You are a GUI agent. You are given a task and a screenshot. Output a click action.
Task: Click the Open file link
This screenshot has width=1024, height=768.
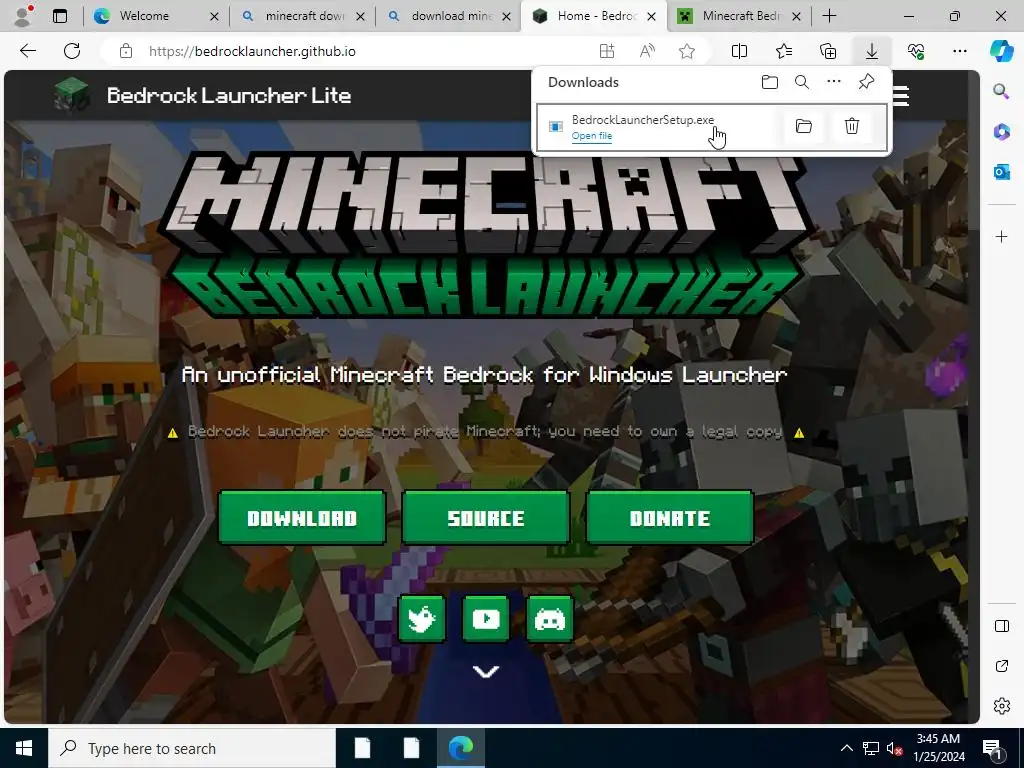tap(592, 136)
